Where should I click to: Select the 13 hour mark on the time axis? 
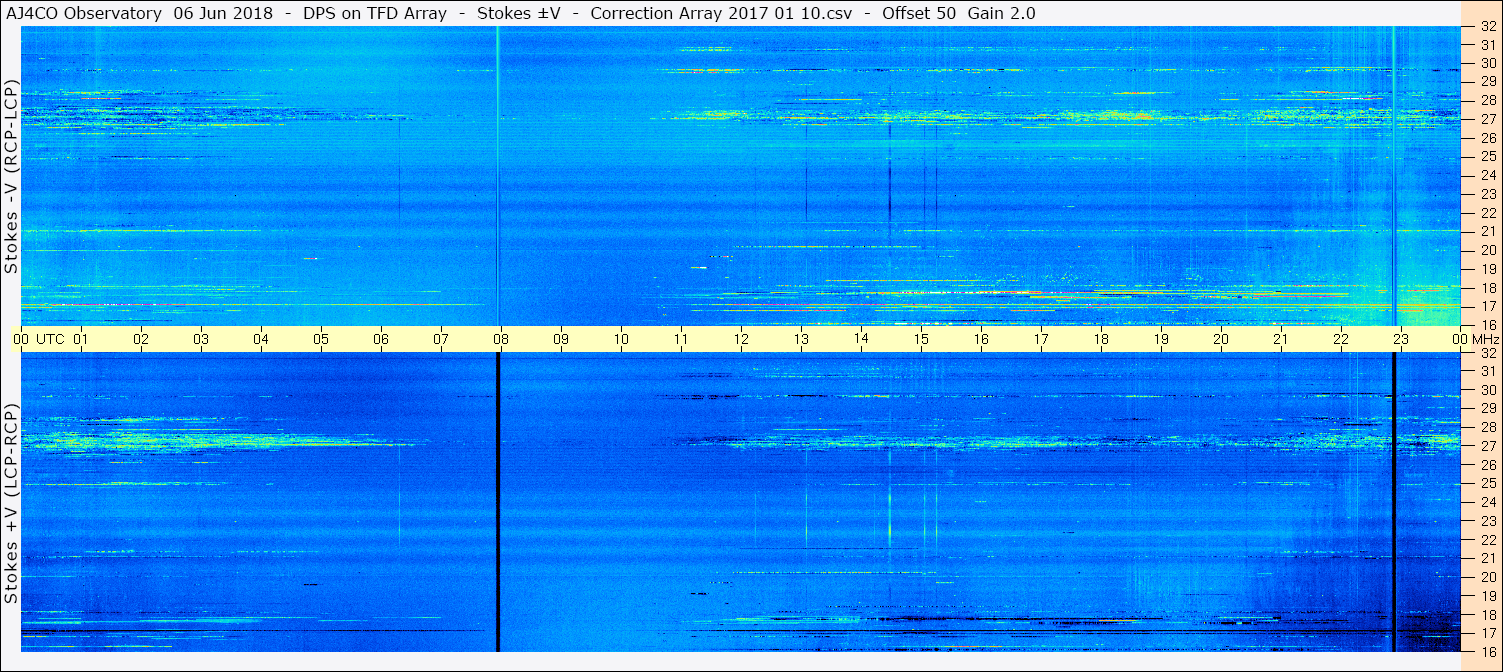[801, 339]
